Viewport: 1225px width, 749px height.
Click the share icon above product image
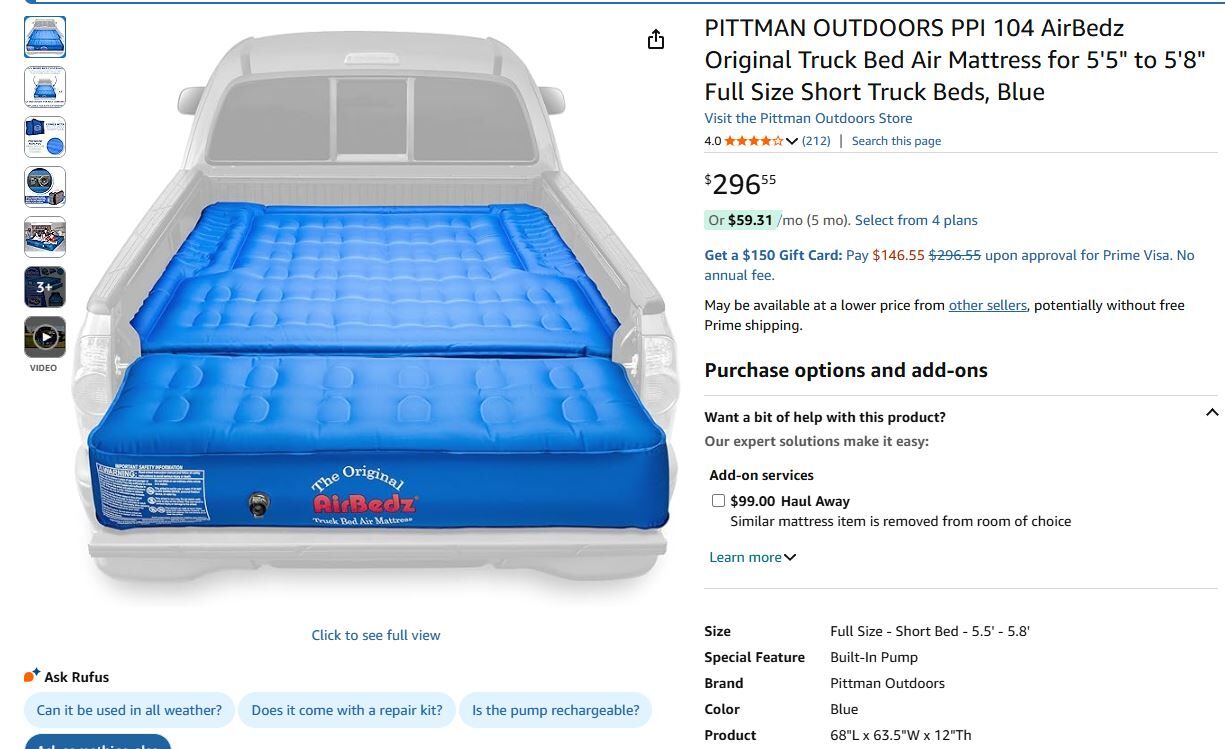pos(656,39)
